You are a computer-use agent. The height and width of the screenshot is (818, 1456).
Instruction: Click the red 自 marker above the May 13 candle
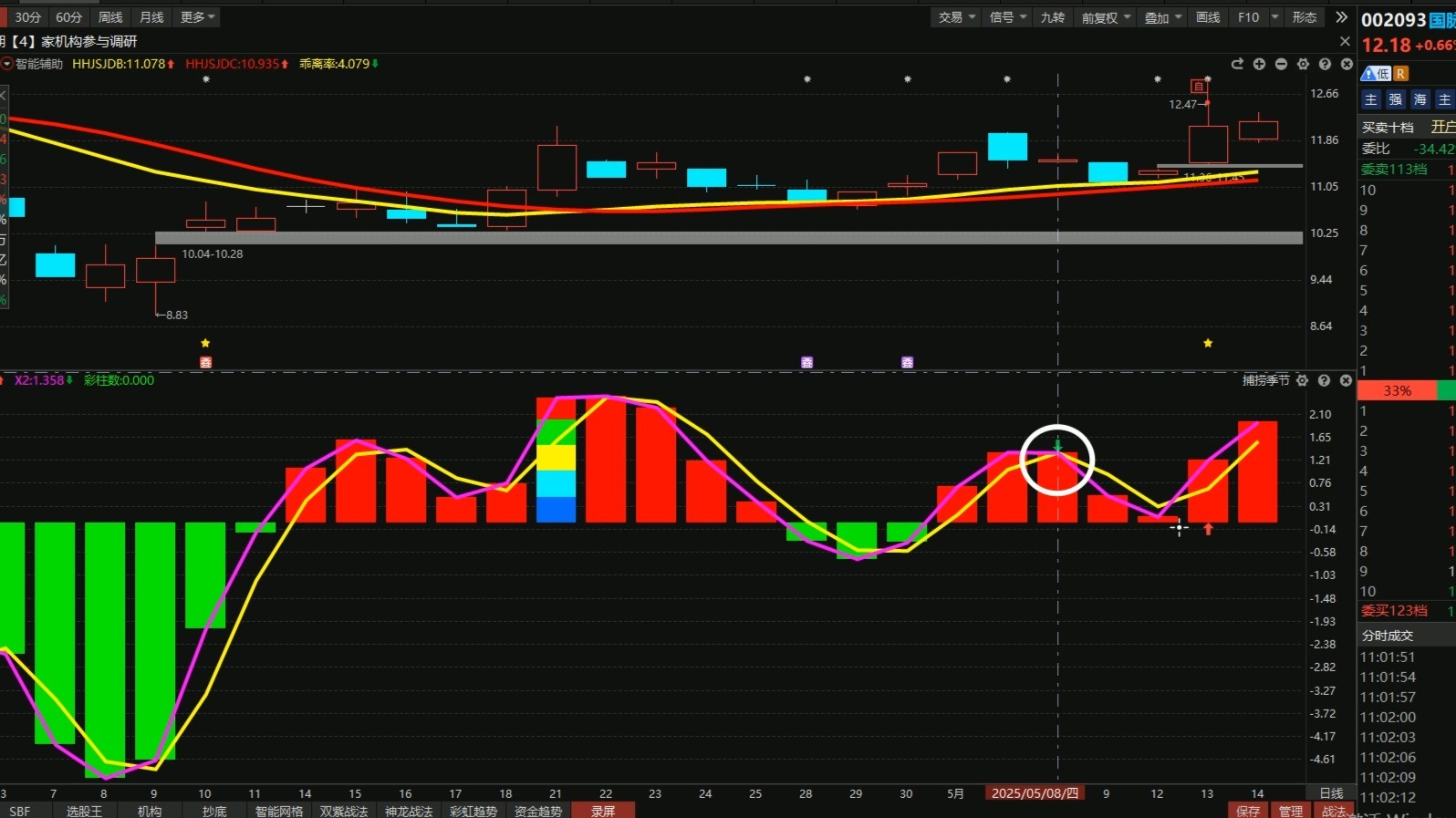1198,87
